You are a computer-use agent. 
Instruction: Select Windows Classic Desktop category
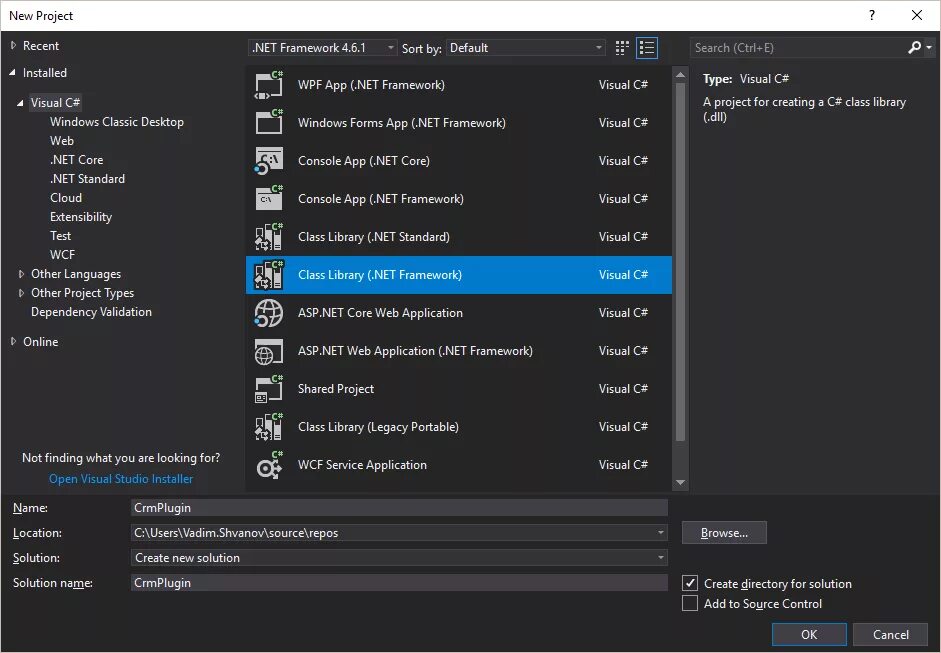tap(116, 122)
